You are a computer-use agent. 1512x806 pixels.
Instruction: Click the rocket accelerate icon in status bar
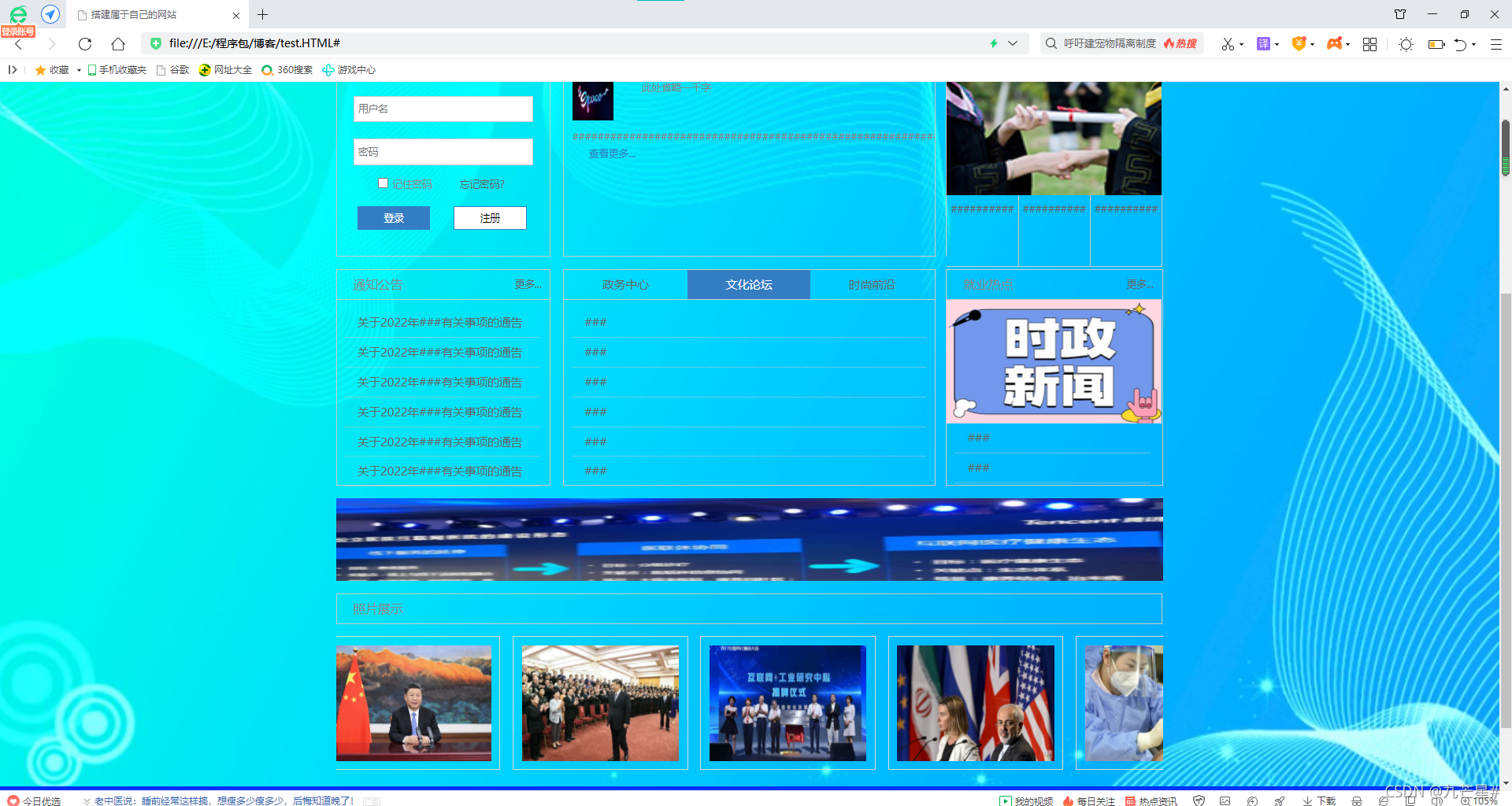[x=1280, y=800]
